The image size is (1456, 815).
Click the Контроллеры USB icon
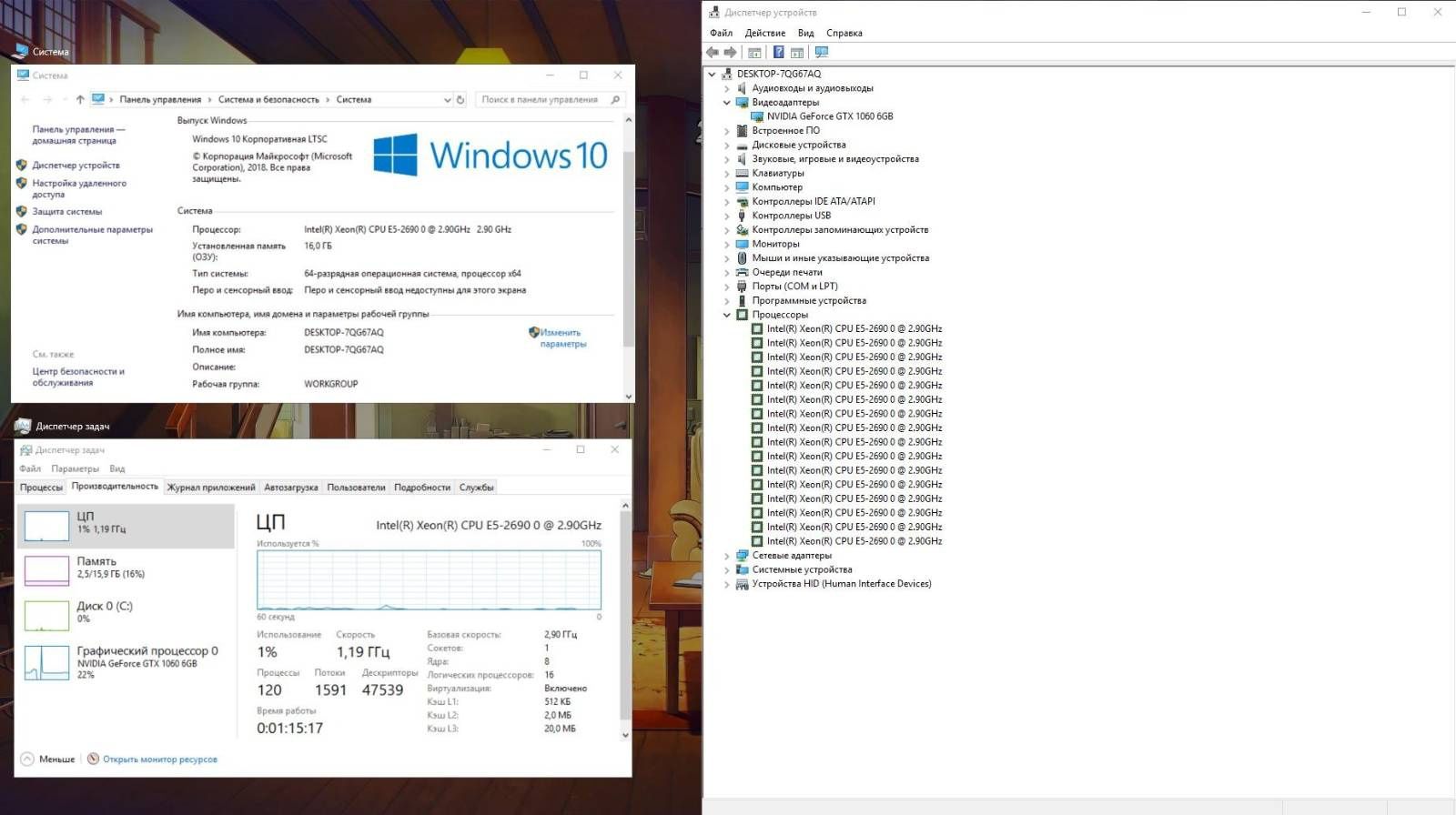click(742, 216)
